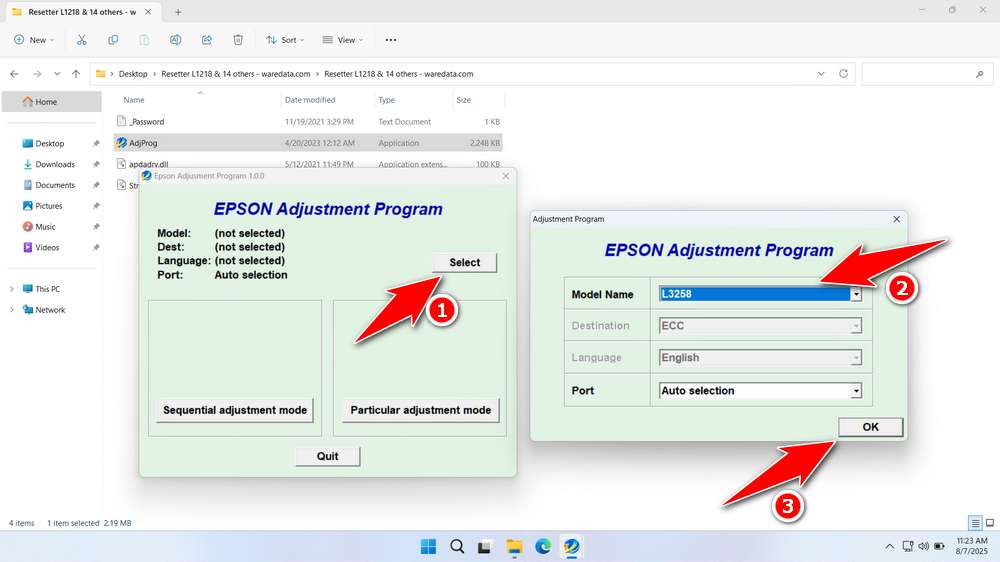1000x562 pixels.
Task: Sort by Size column header
Action: 464,100
